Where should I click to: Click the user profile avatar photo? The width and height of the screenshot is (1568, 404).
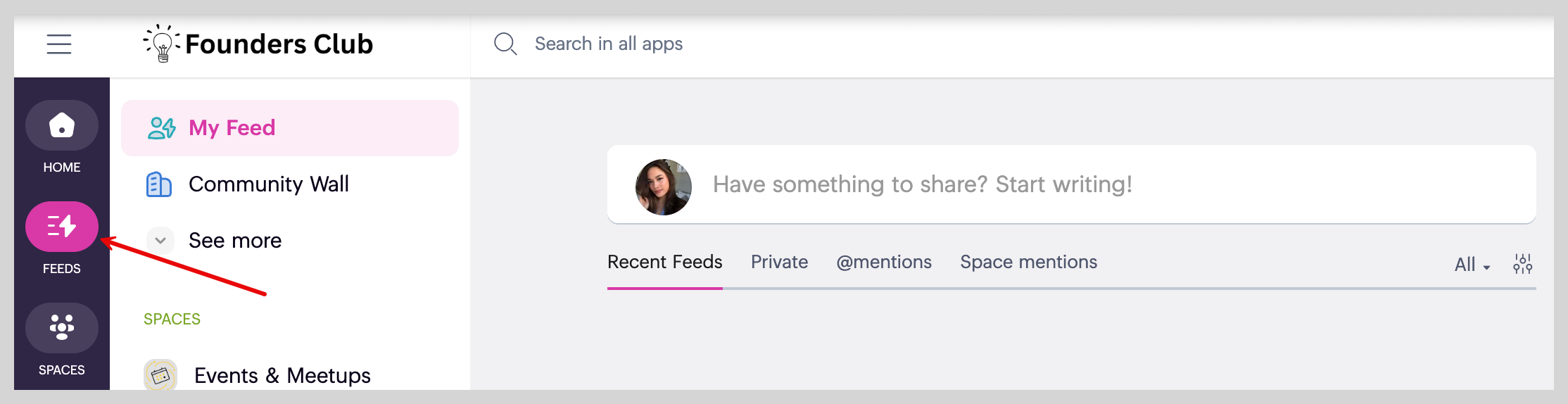(663, 187)
